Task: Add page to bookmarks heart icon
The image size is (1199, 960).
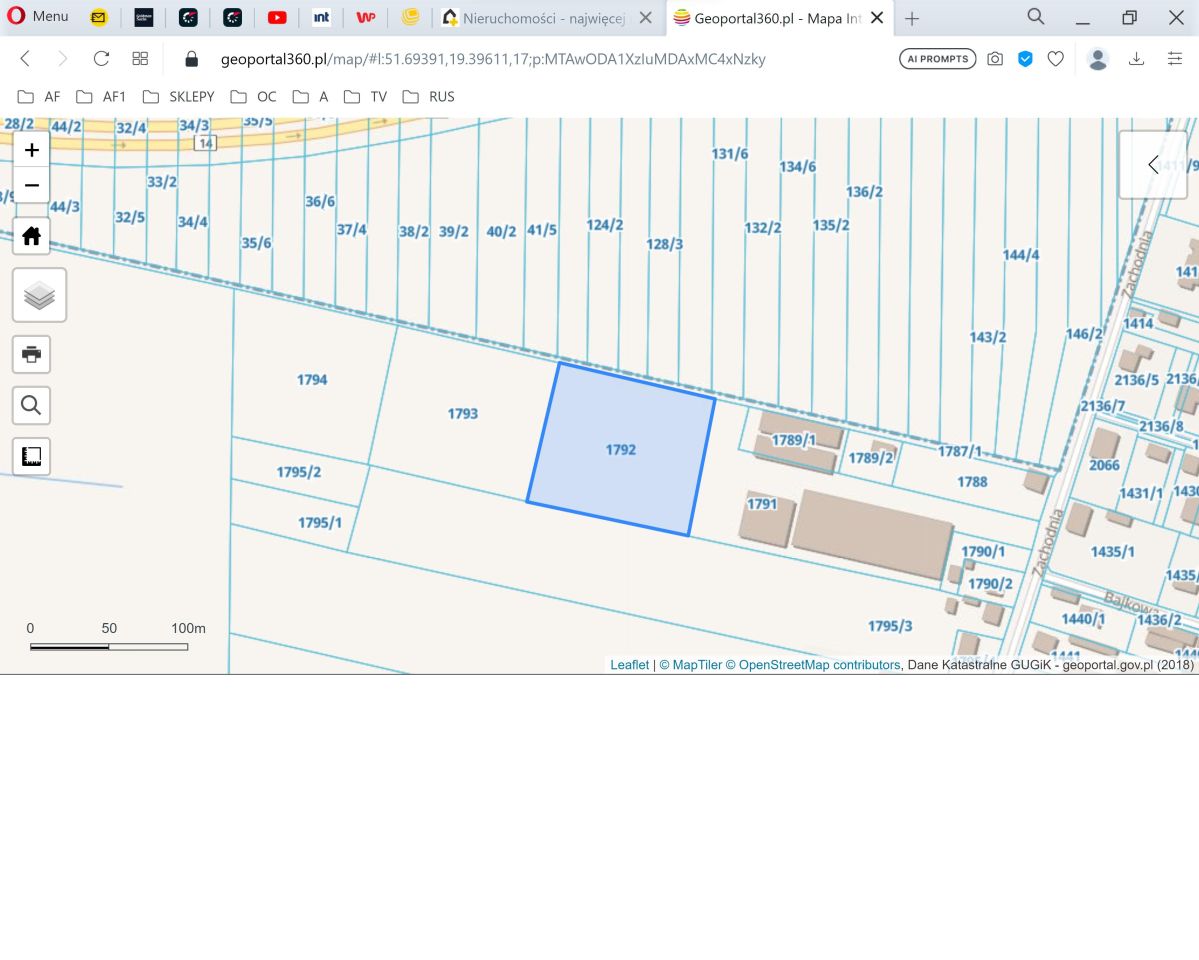Action: pyautogui.click(x=1055, y=59)
